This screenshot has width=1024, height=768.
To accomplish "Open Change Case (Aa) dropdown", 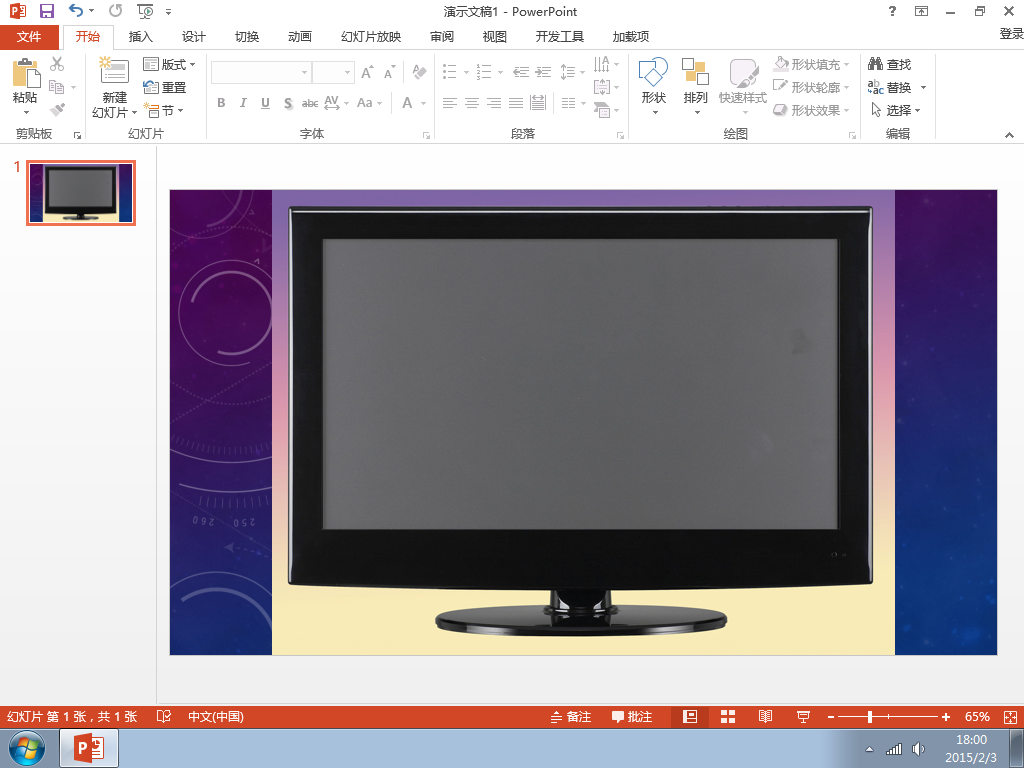I will coord(369,103).
